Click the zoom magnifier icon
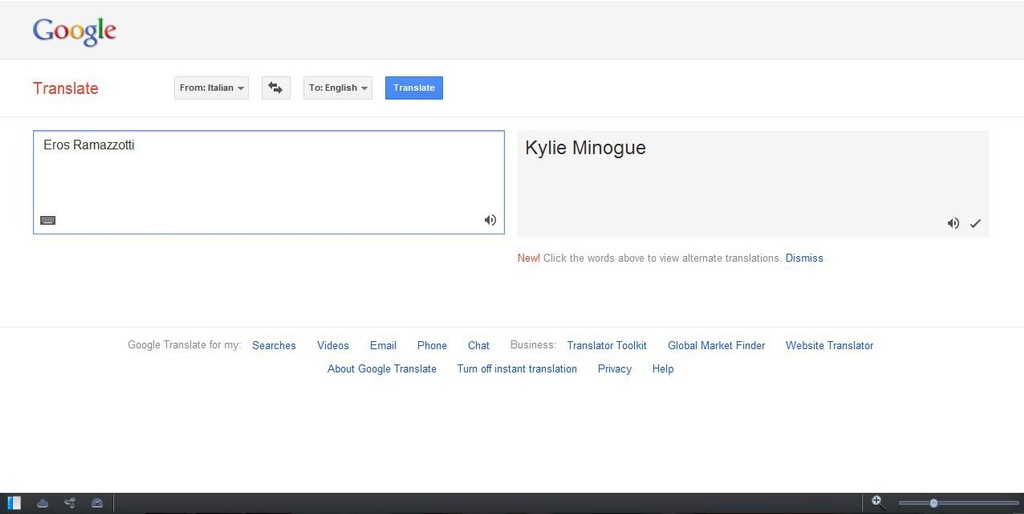 coord(877,502)
